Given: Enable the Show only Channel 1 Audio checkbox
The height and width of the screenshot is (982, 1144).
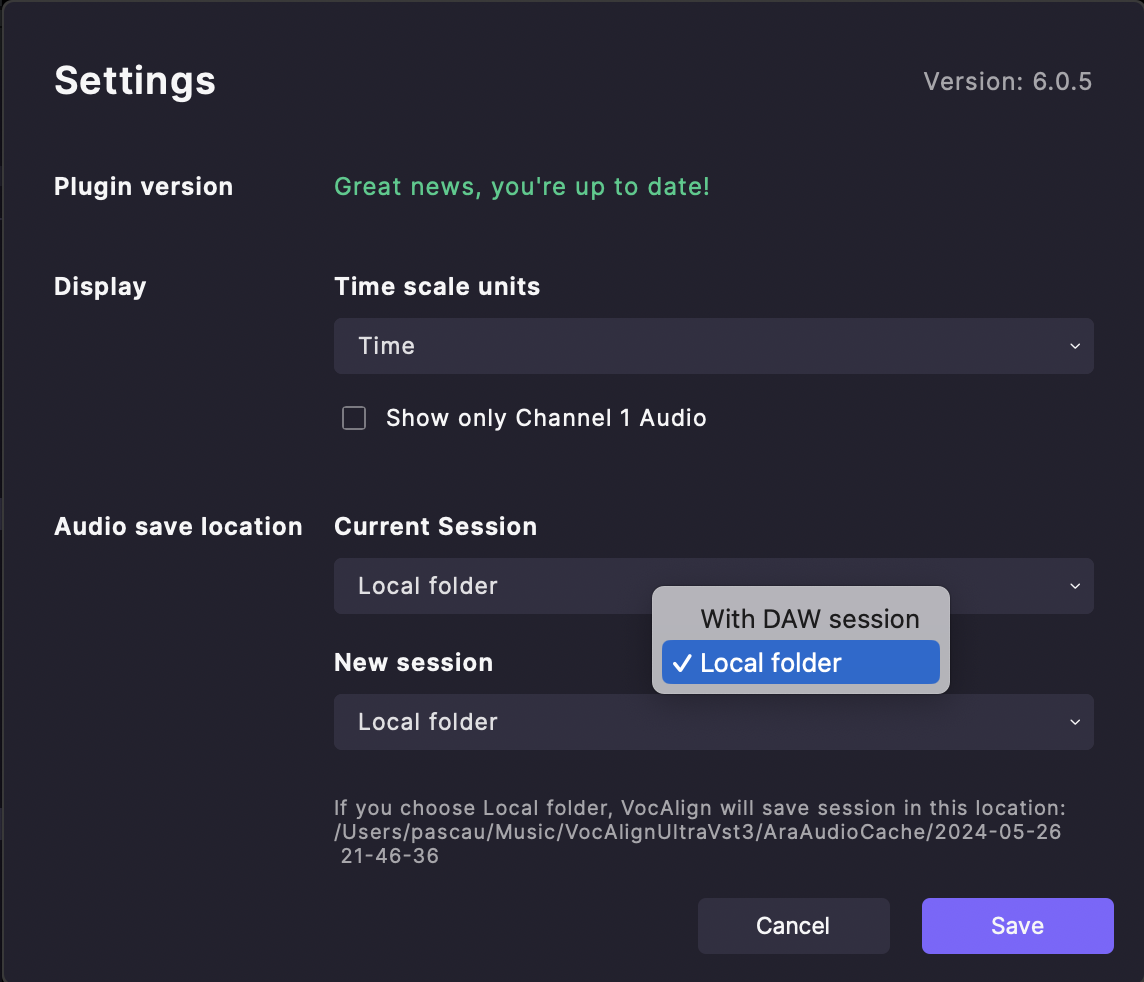Looking at the screenshot, I should point(354,418).
